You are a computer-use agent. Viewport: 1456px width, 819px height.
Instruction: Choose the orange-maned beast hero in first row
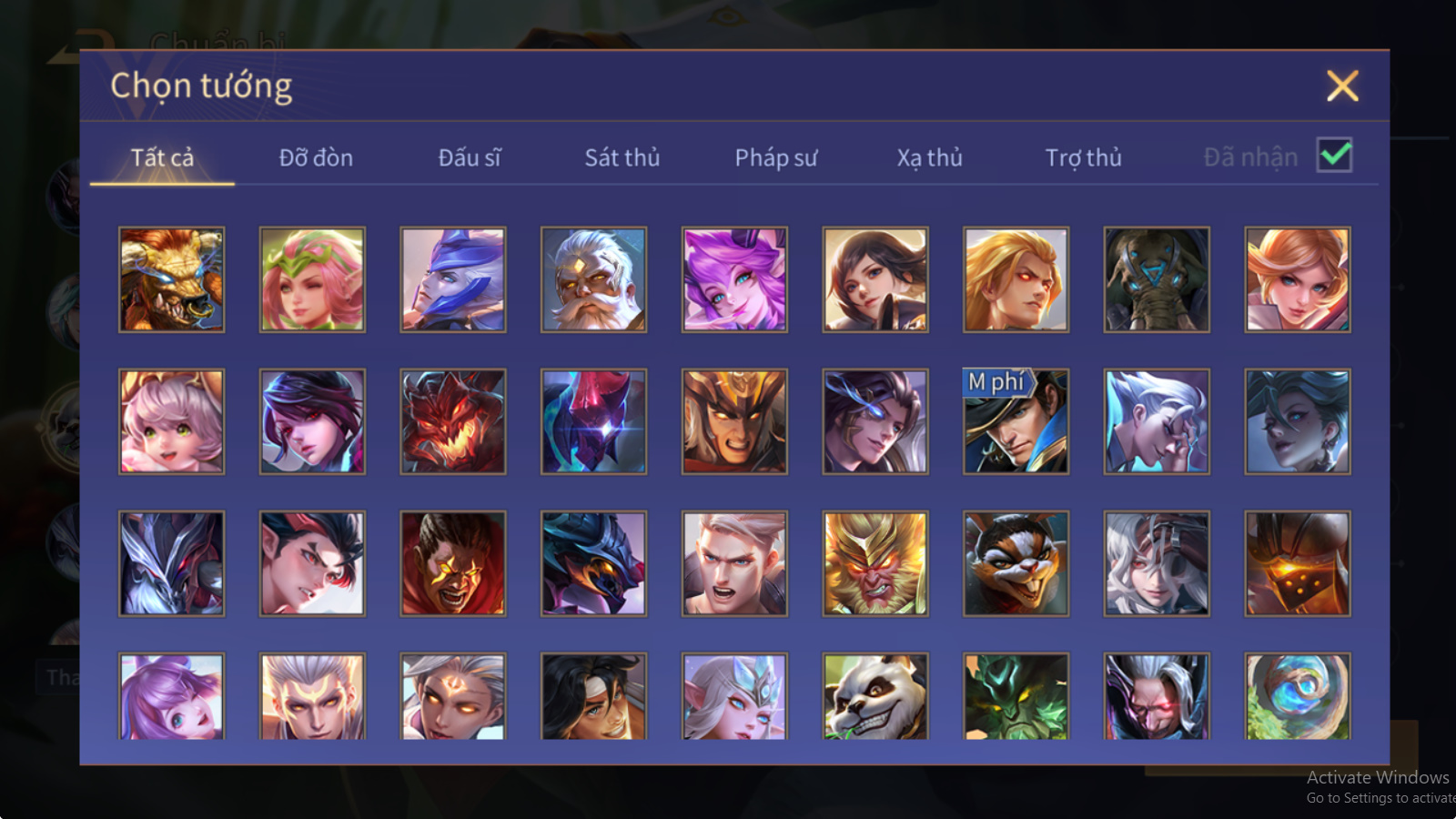(x=171, y=279)
